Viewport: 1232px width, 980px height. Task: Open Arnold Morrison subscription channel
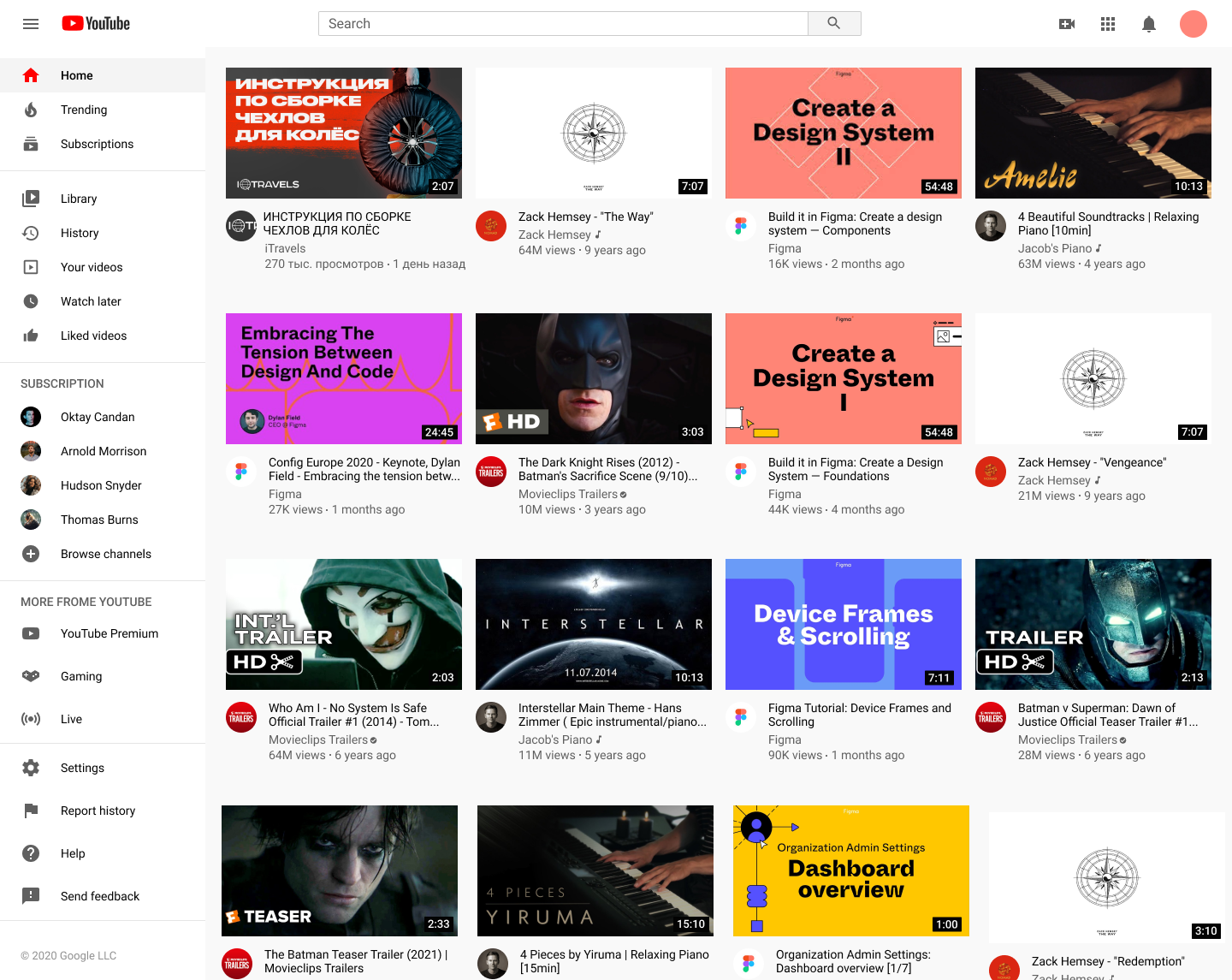(x=103, y=451)
